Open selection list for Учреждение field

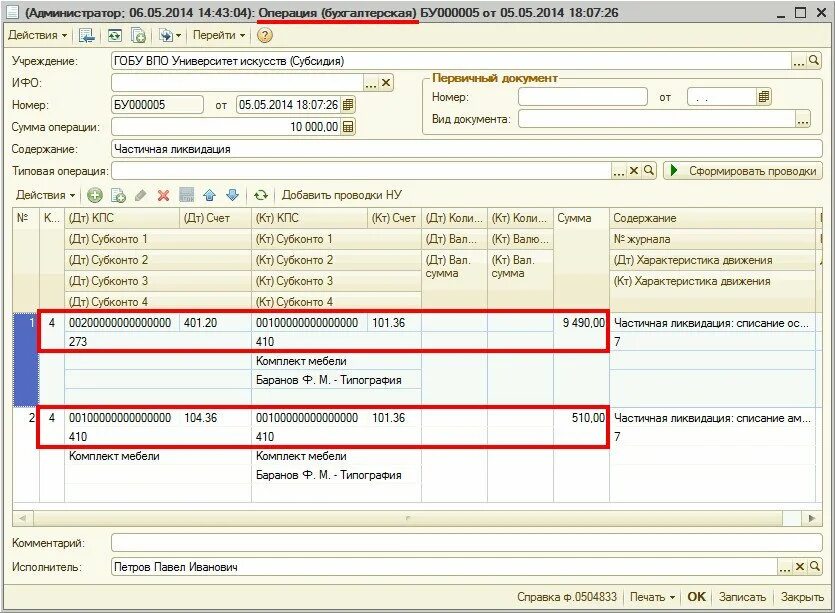click(799, 61)
